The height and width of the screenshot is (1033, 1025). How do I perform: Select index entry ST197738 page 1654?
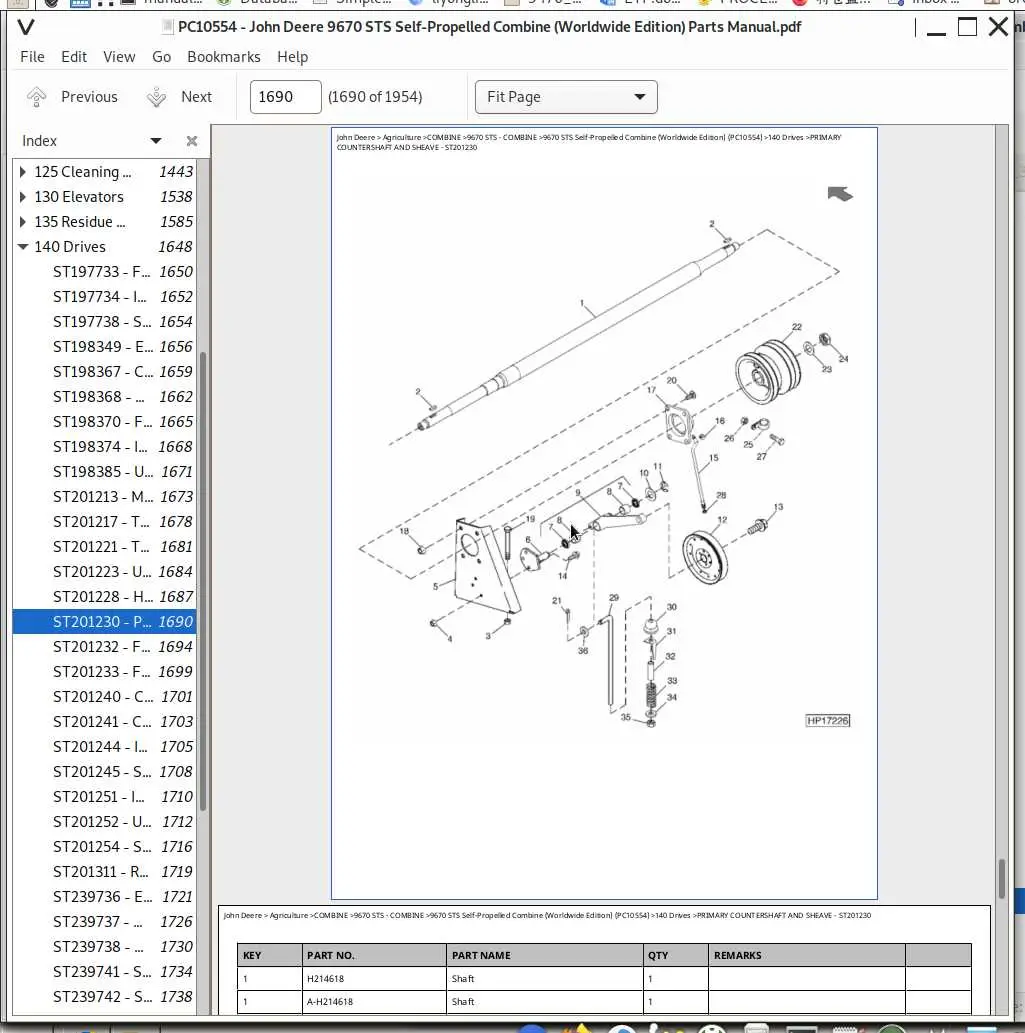104,322
